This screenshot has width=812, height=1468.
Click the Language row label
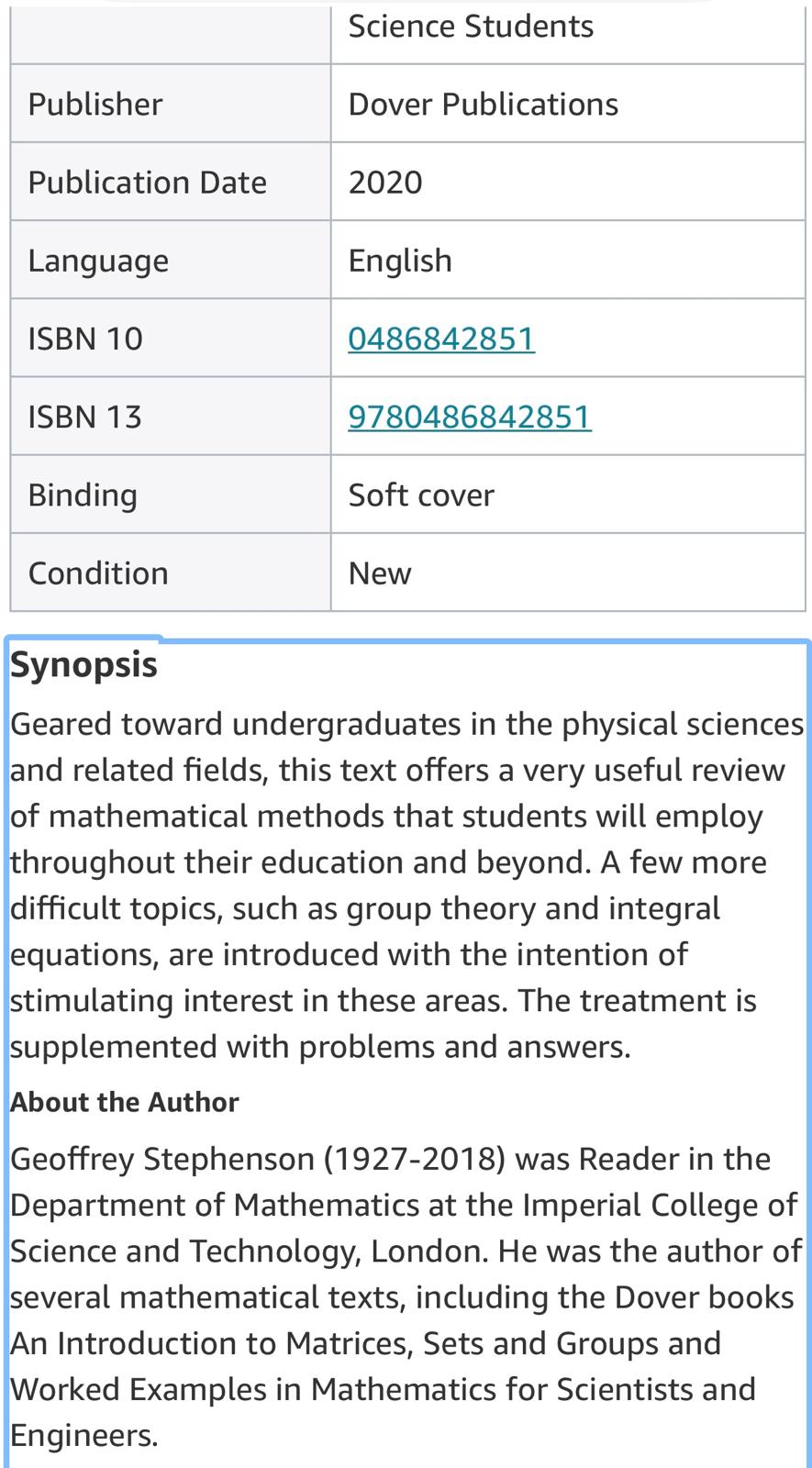(98, 261)
